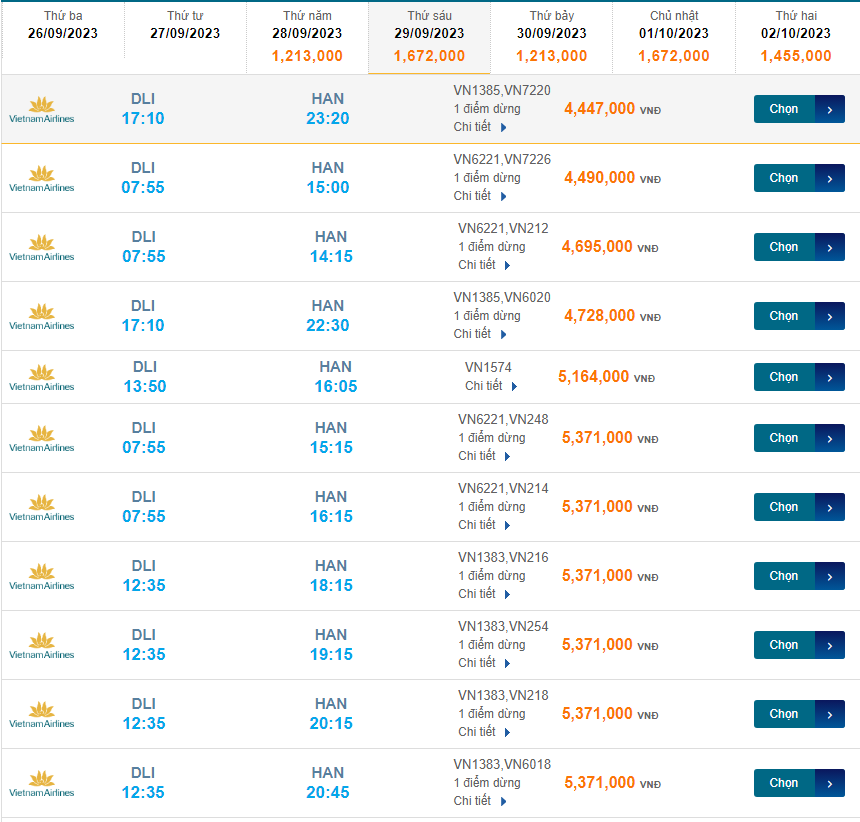
Task: Click the Thứ ba 26/09/2023 date cell
Action: 63,26
